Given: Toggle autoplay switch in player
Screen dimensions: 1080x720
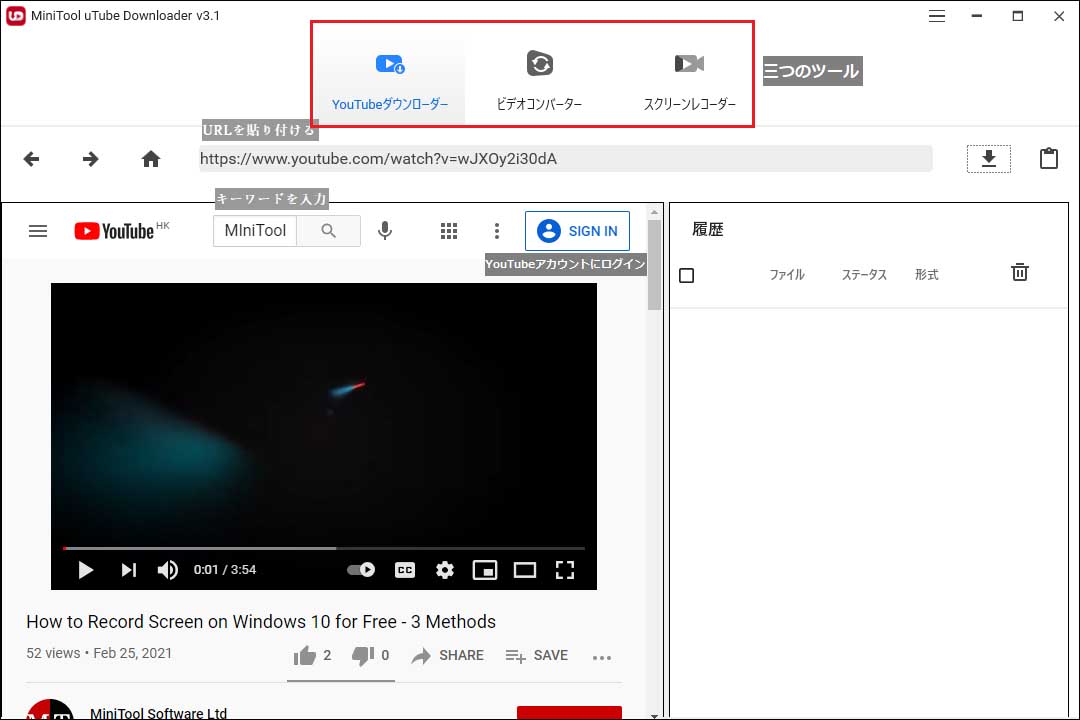Looking at the screenshot, I should click(x=361, y=570).
